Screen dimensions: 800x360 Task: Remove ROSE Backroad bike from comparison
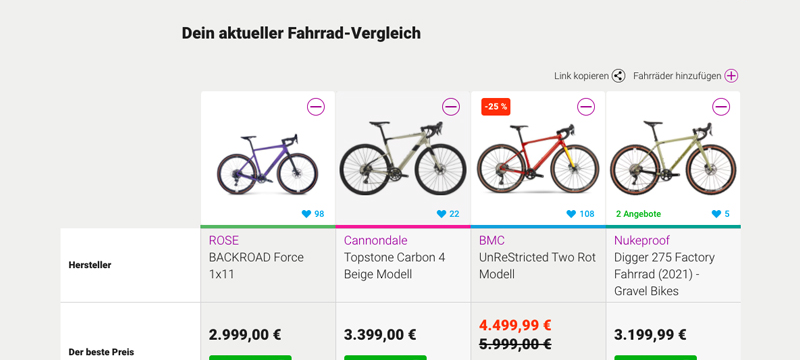click(x=316, y=107)
